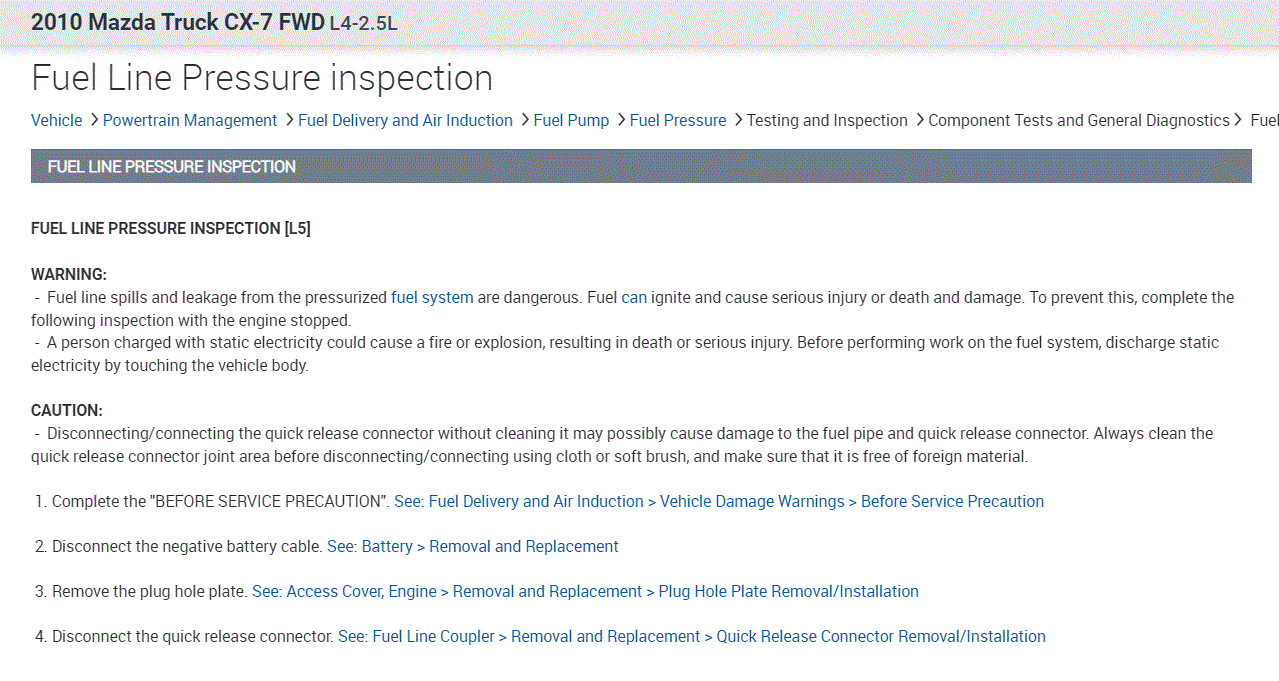Select the Fuel Pressure breadcrumb link
Viewport: 1279px width, 681px height.
click(678, 120)
